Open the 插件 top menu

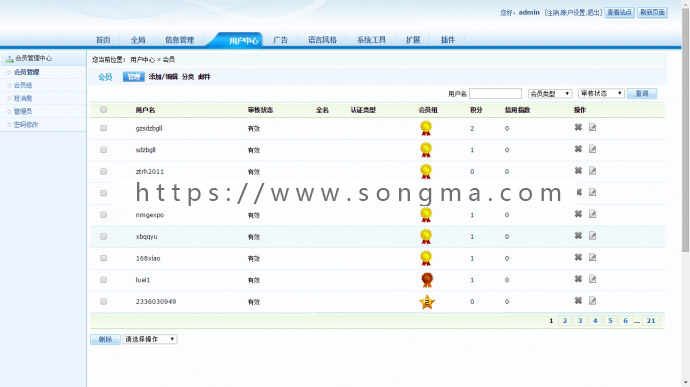point(448,40)
